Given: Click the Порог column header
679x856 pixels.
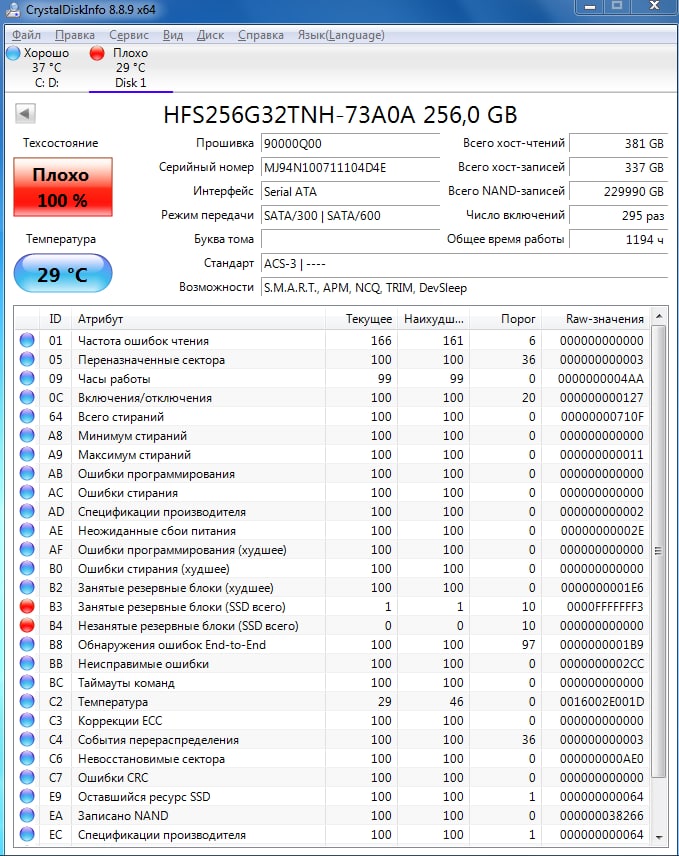Looking at the screenshot, I should click(505, 319).
